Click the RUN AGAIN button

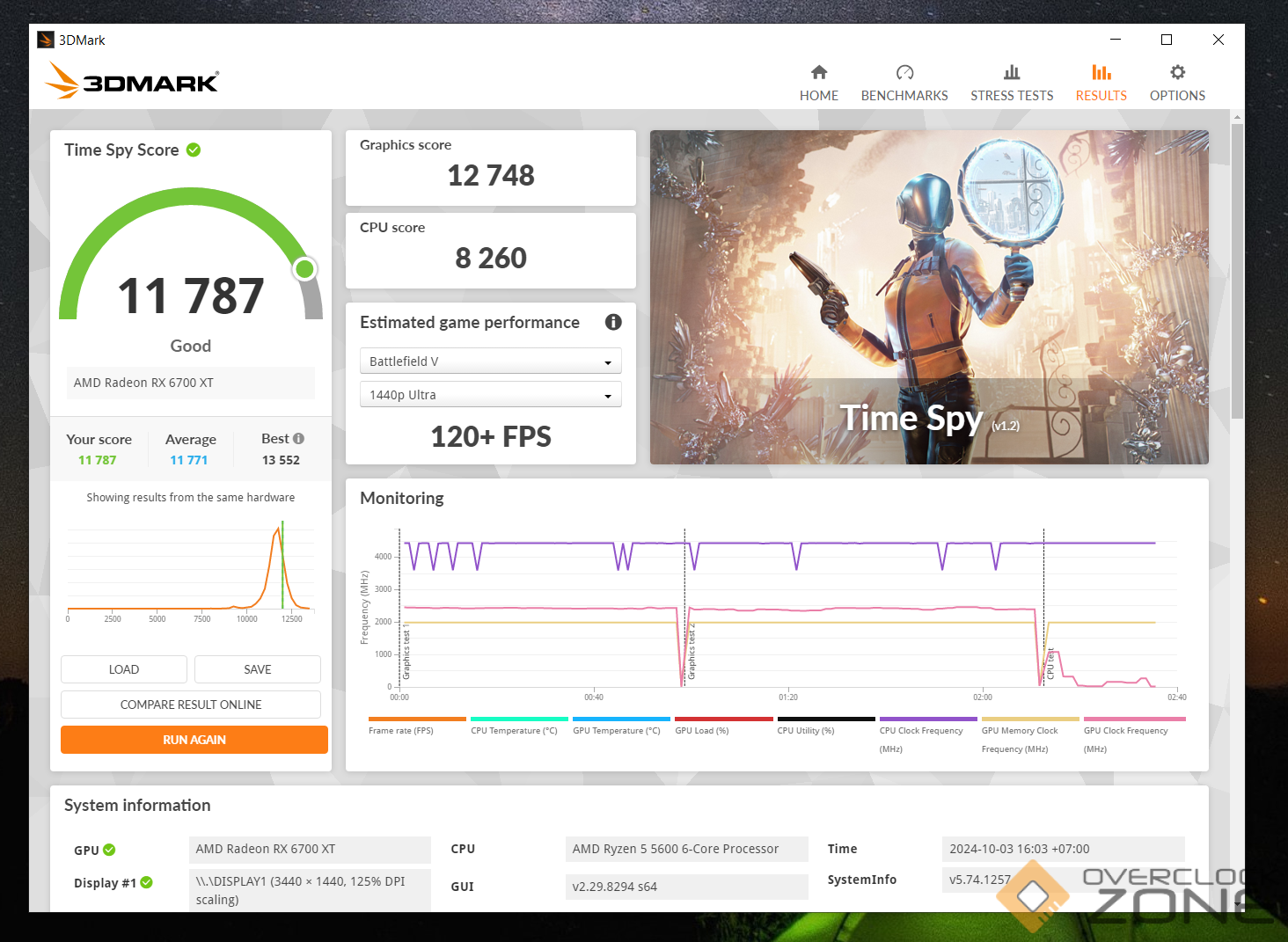[x=194, y=740]
